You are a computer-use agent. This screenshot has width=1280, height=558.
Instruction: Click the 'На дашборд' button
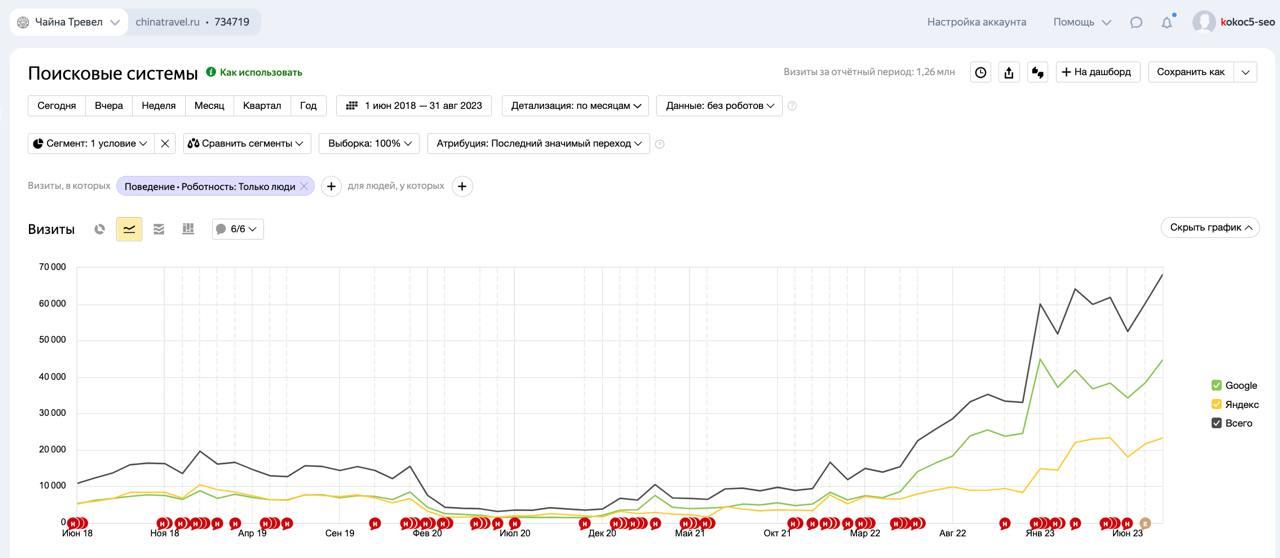1097,72
